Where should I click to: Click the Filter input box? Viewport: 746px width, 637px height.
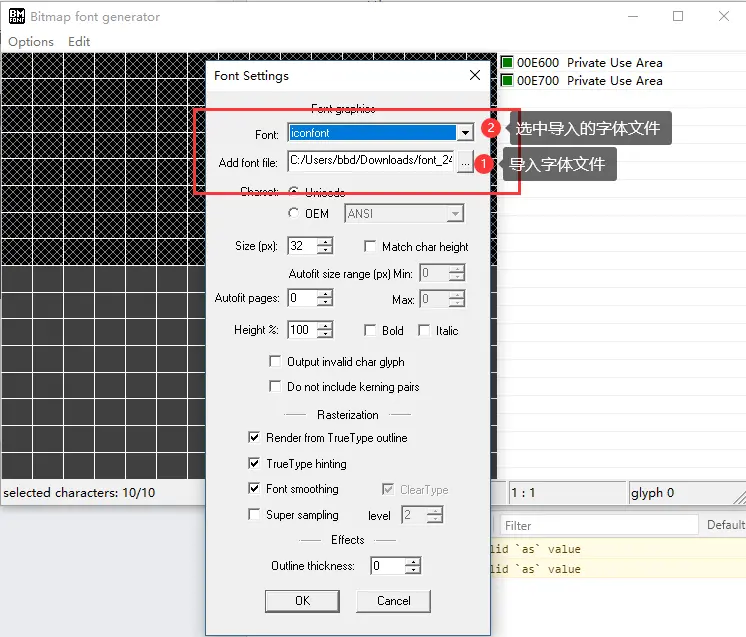click(x=599, y=525)
